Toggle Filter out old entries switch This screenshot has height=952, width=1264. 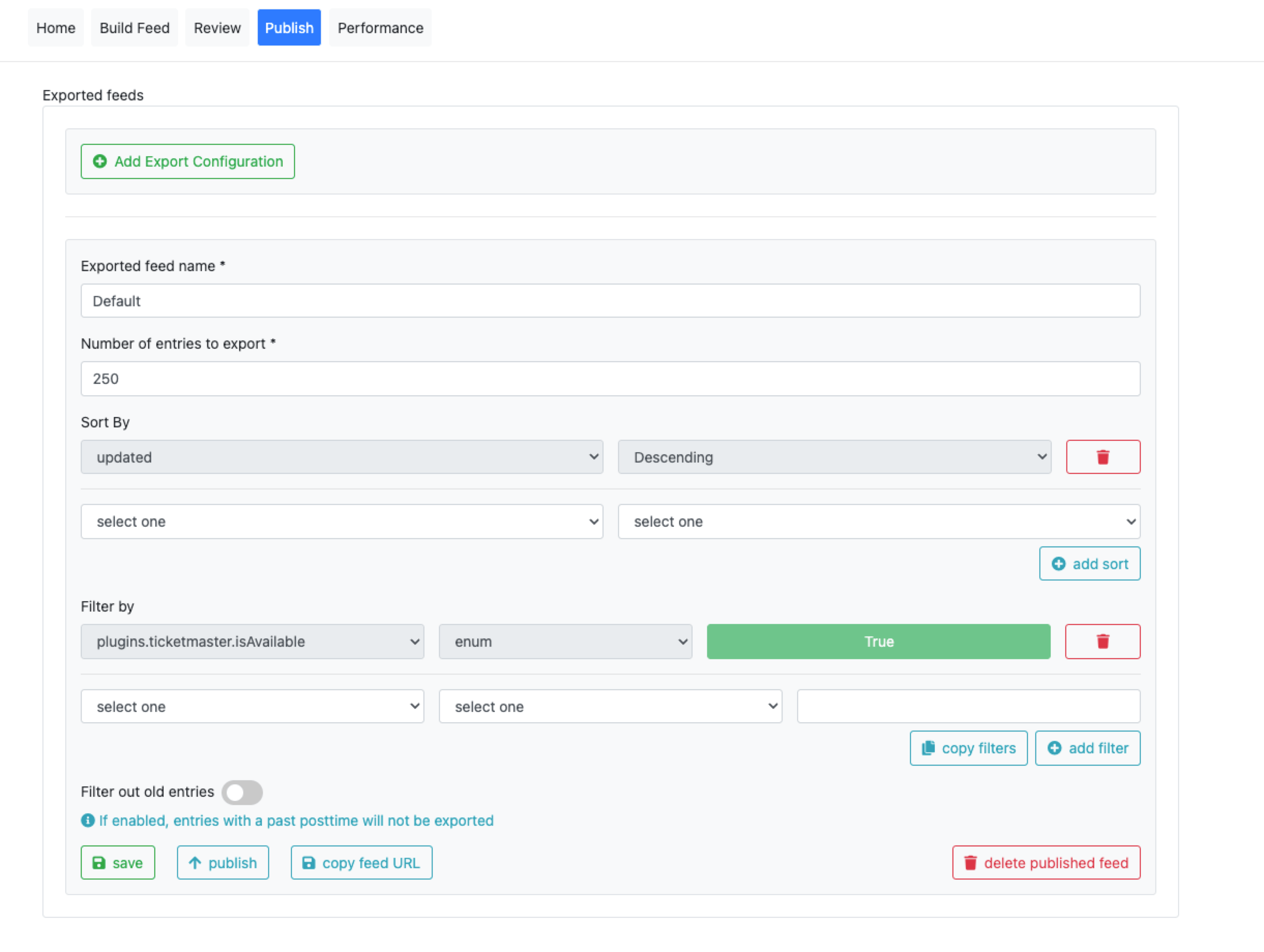242,792
